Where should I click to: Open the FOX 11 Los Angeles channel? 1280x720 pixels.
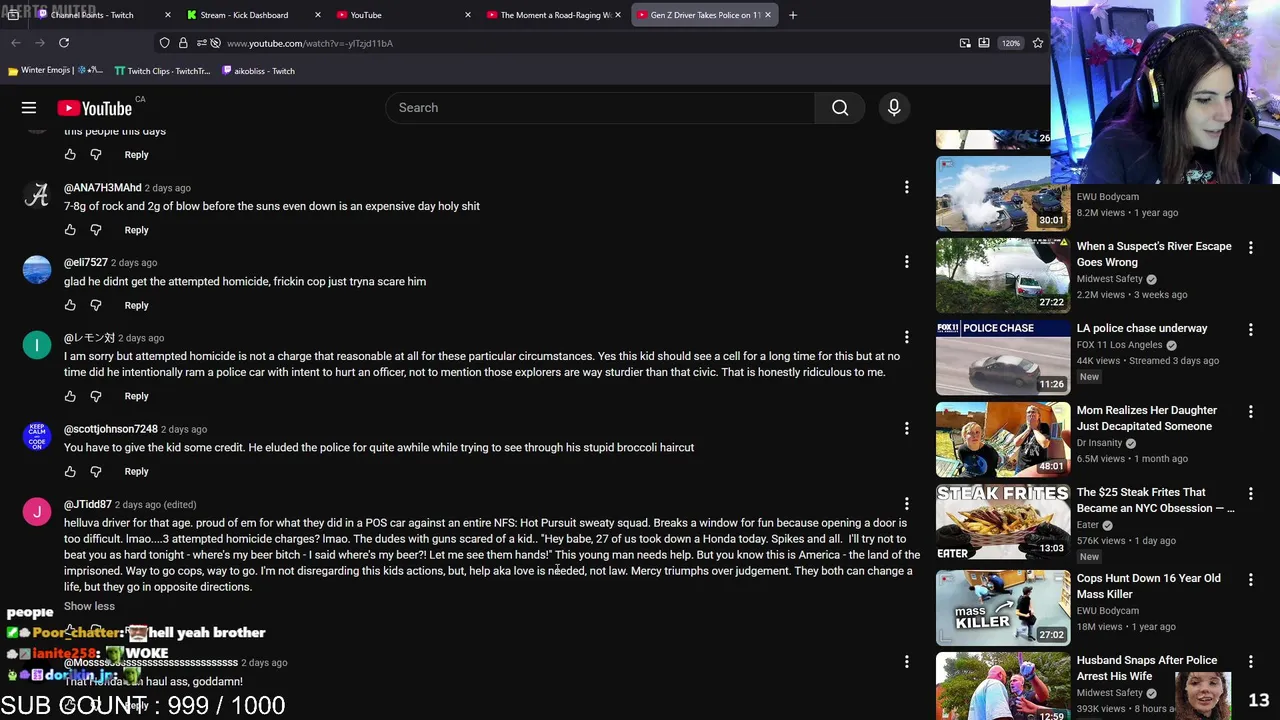pyautogui.click(x=1119, y=345)
